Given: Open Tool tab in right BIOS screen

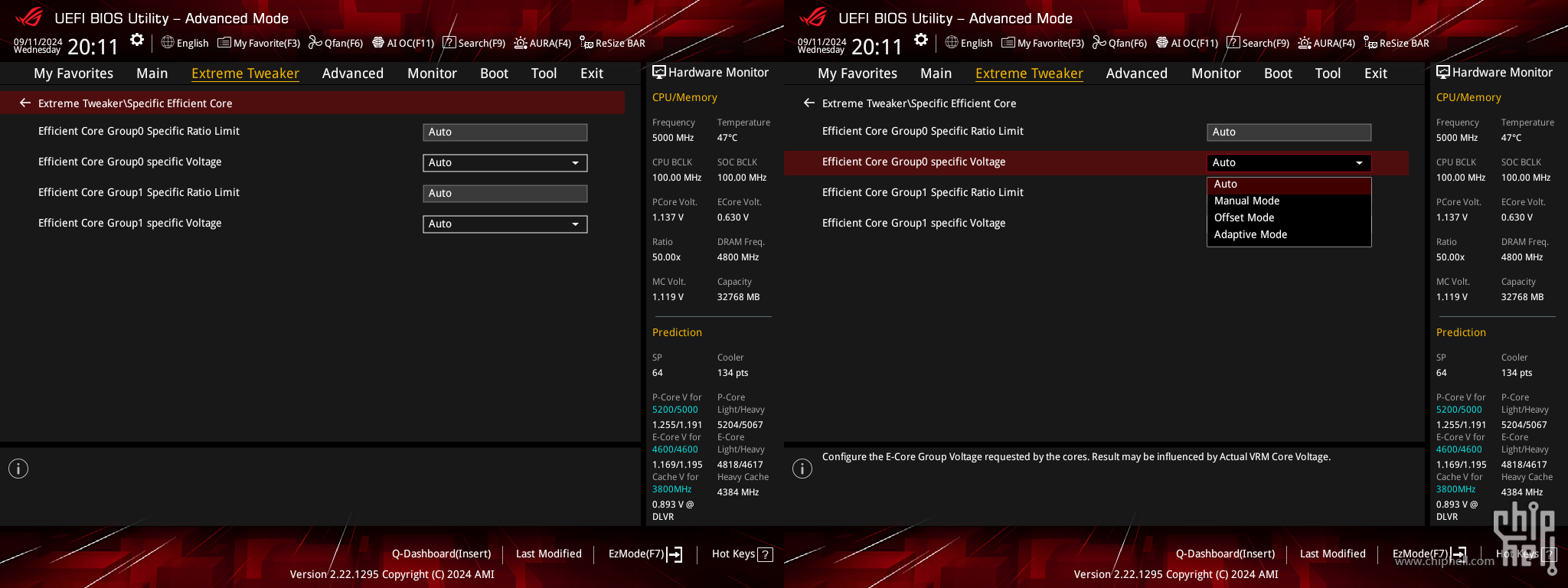Looking at the screenshot, I should click(1328, 73).
